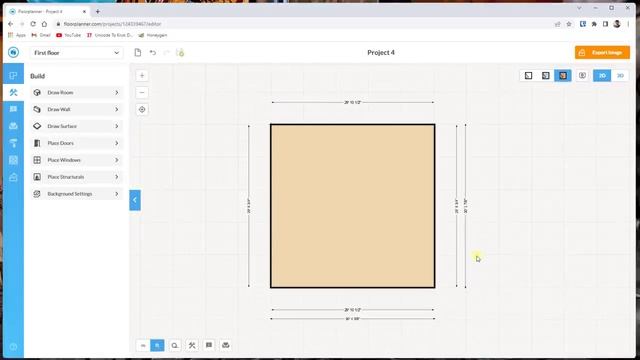Open the YouTube bookmark
Viewport: 640px width, 360px height.
(69, 35)
